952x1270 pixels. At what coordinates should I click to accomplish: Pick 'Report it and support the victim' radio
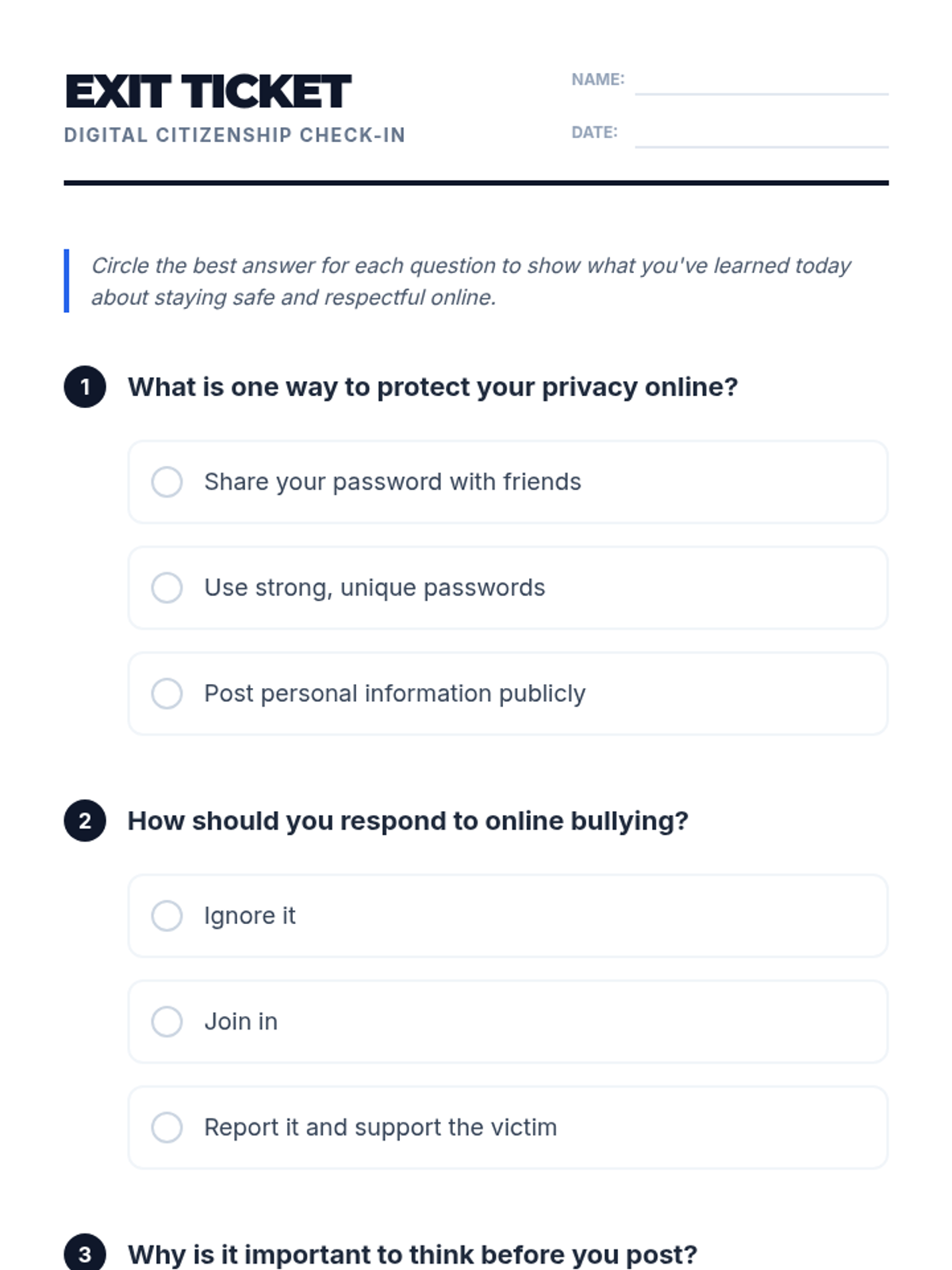pos(167,1127)
